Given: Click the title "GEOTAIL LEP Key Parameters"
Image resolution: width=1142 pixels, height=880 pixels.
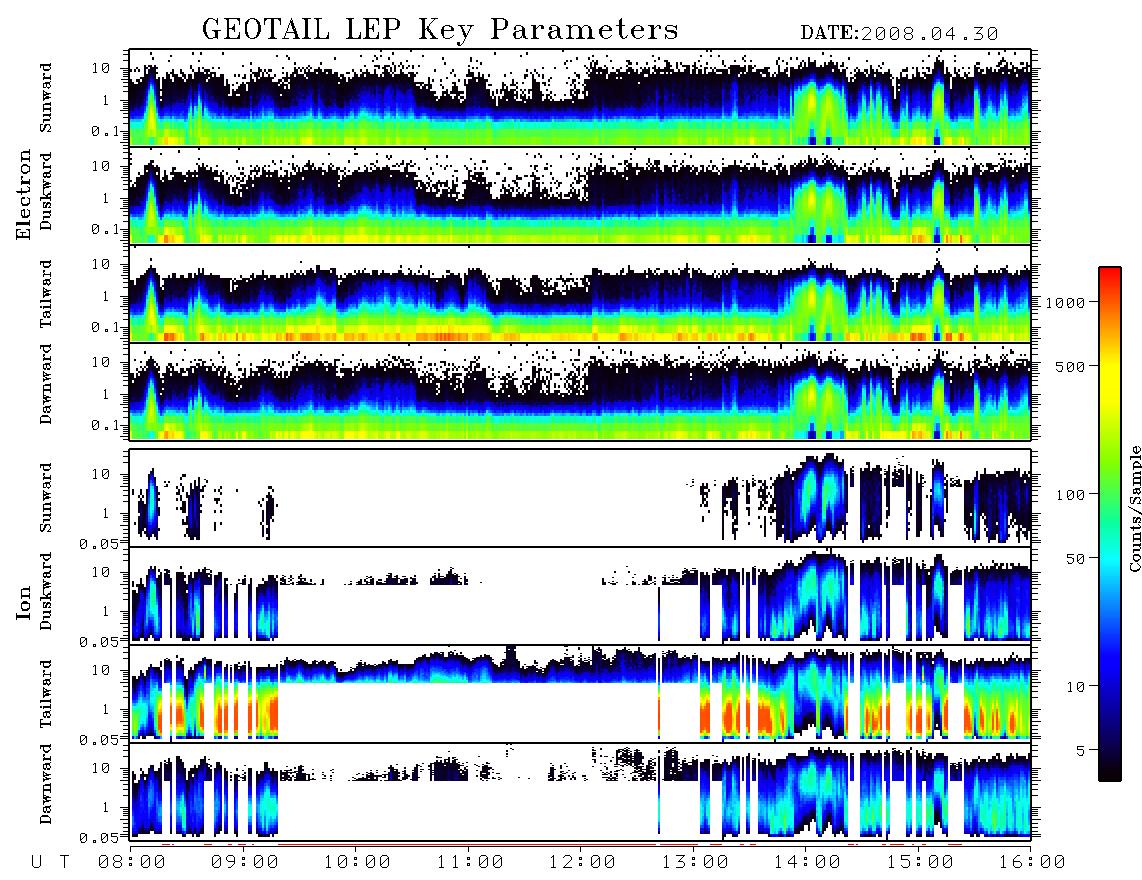Looking at the screenshot, I should (x=440, y=30).
